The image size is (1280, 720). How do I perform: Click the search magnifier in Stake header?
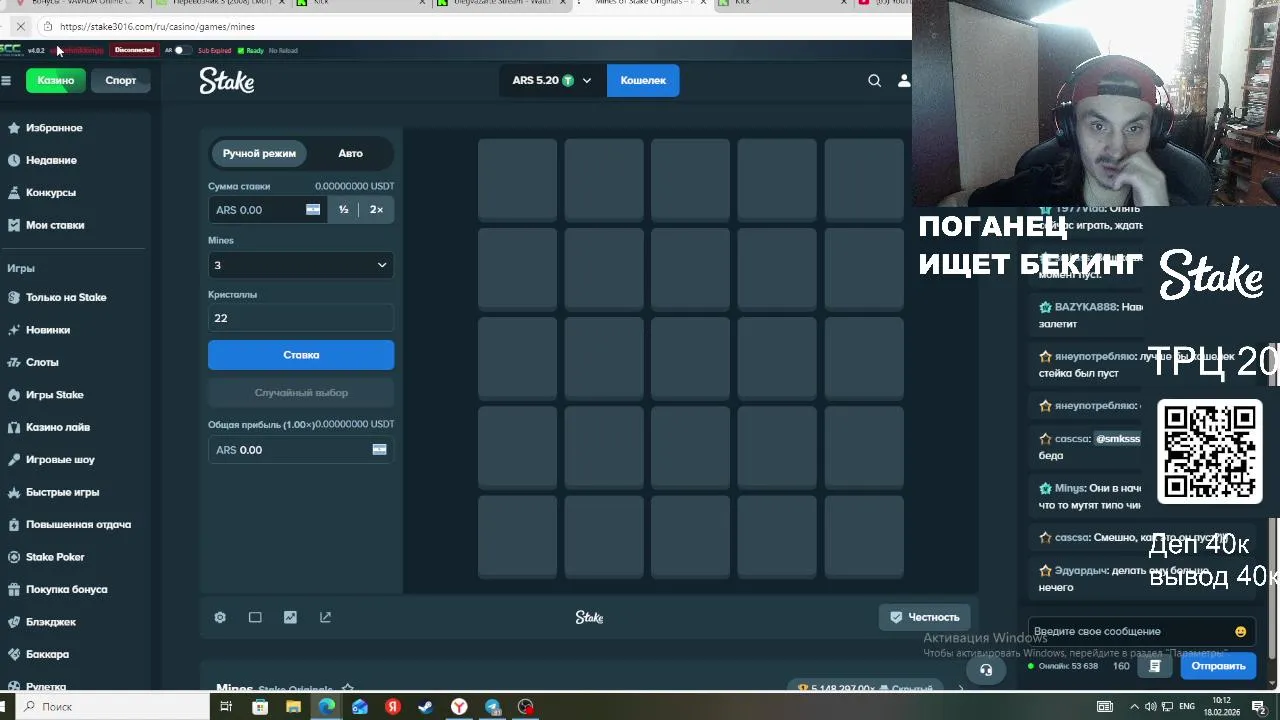[874, 80]
